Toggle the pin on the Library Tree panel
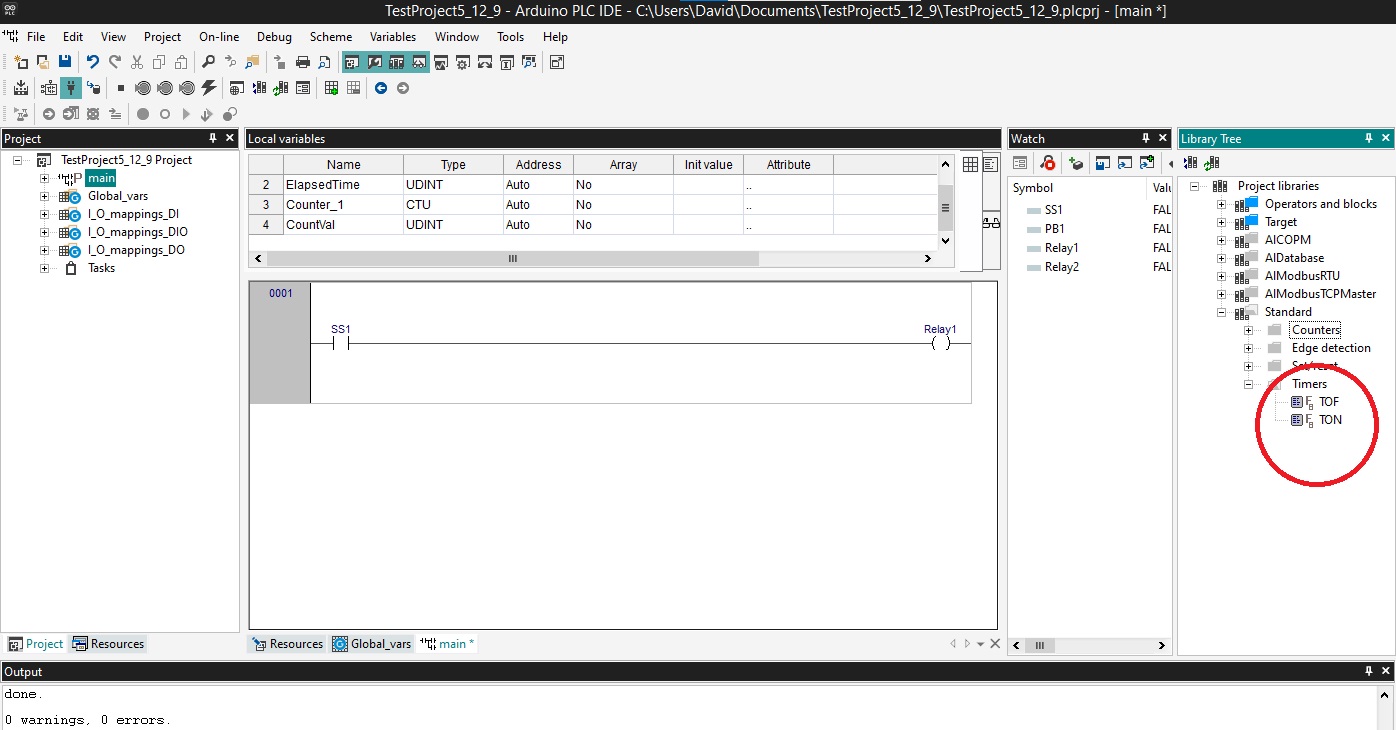Viewport: 1396px width, 730px height. click(1368, 138)
